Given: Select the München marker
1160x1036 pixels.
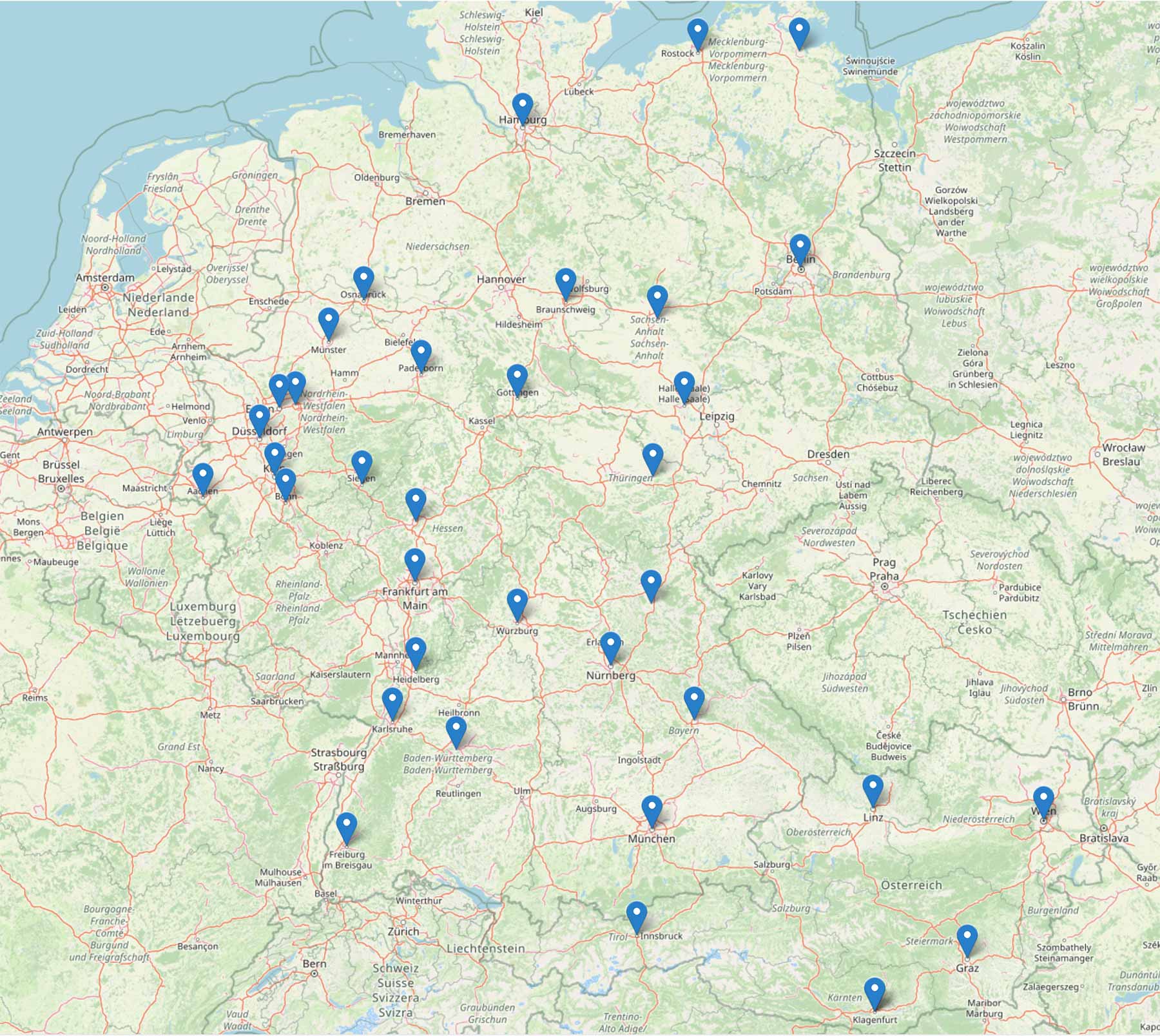Looking at the screenshot, I should [652, 810].
